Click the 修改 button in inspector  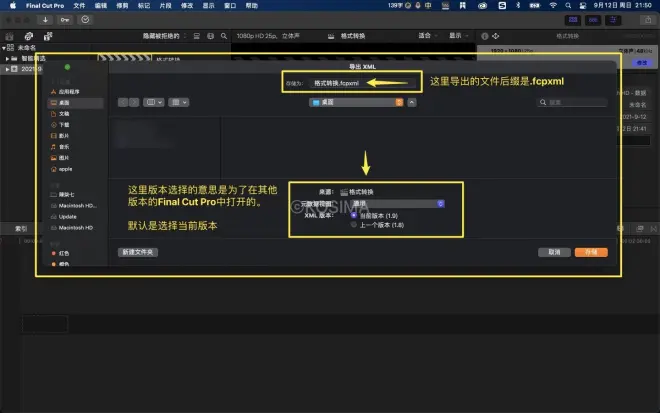pos(642,62)
